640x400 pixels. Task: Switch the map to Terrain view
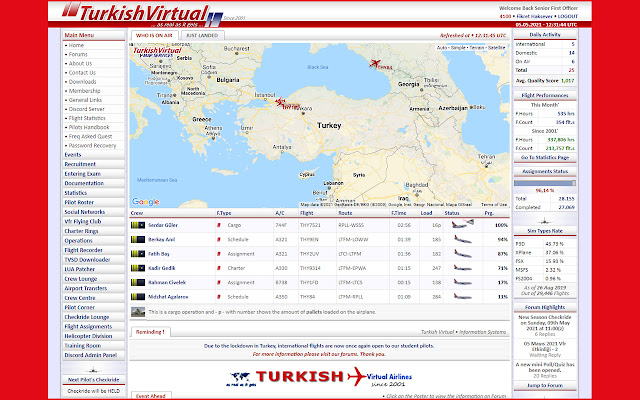(x=476, y=48)
